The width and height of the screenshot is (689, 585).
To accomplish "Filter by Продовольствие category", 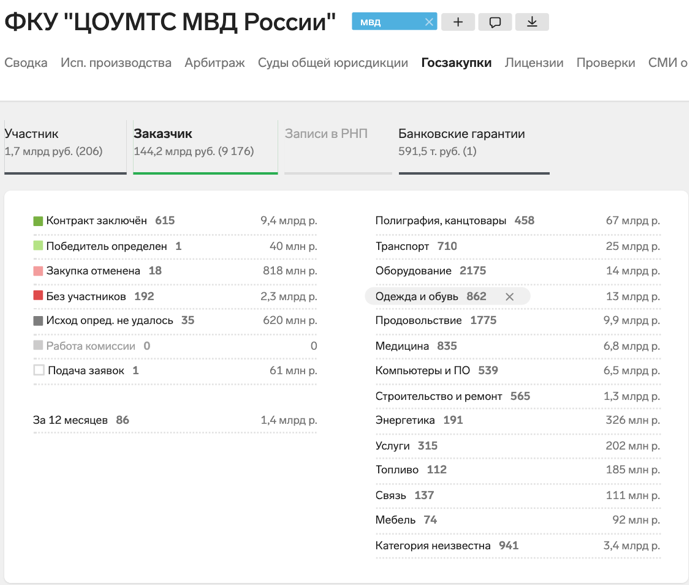I will [518, 320].
